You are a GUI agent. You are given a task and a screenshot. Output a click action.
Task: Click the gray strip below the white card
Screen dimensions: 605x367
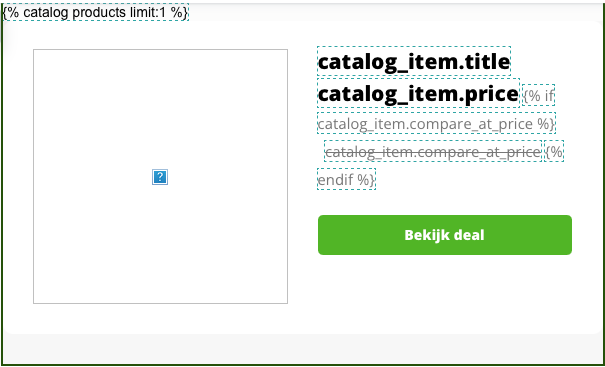[302, 348]
